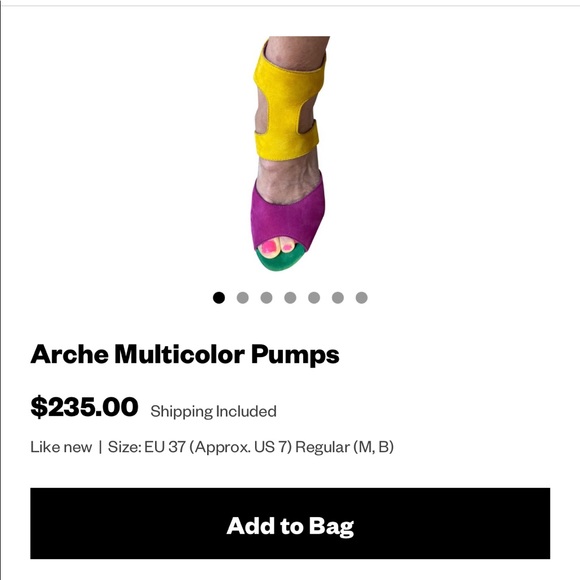Open the last (seventh) carousel dot
The image size is (580, 580).
(x=361, y=297)
